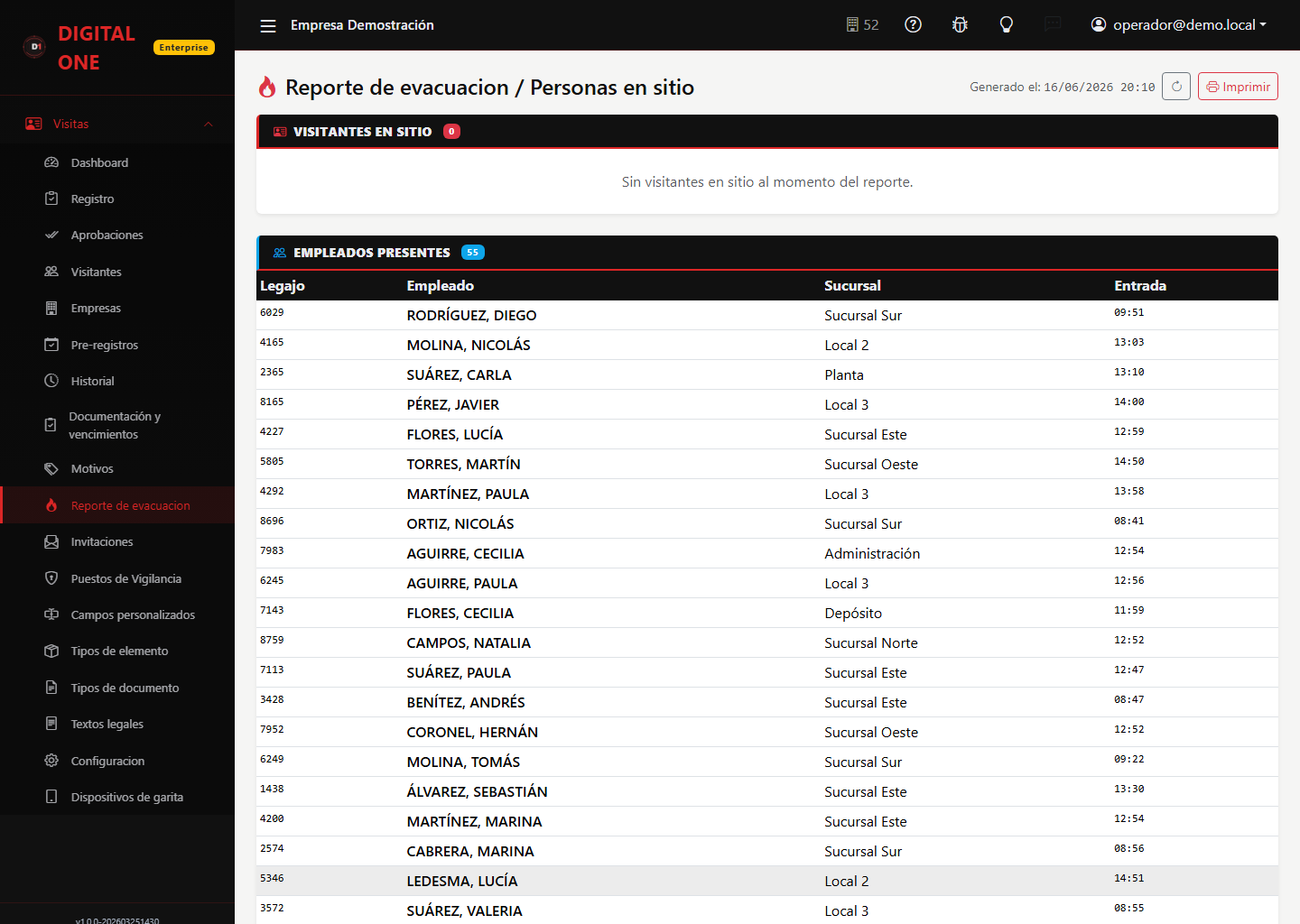Screen dimensions: 1300x924
Task: Click the bug report icon
Action: [960, 24]
